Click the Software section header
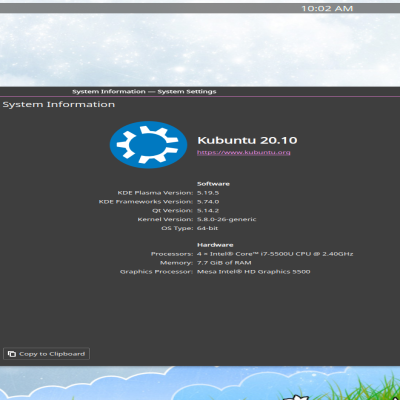 [213, 184]
